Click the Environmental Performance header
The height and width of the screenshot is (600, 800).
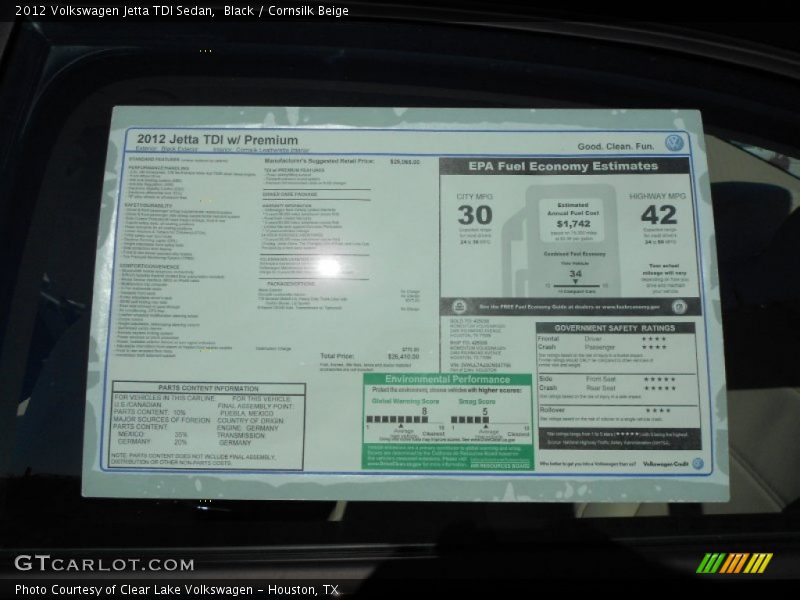(x=447, y=380)
